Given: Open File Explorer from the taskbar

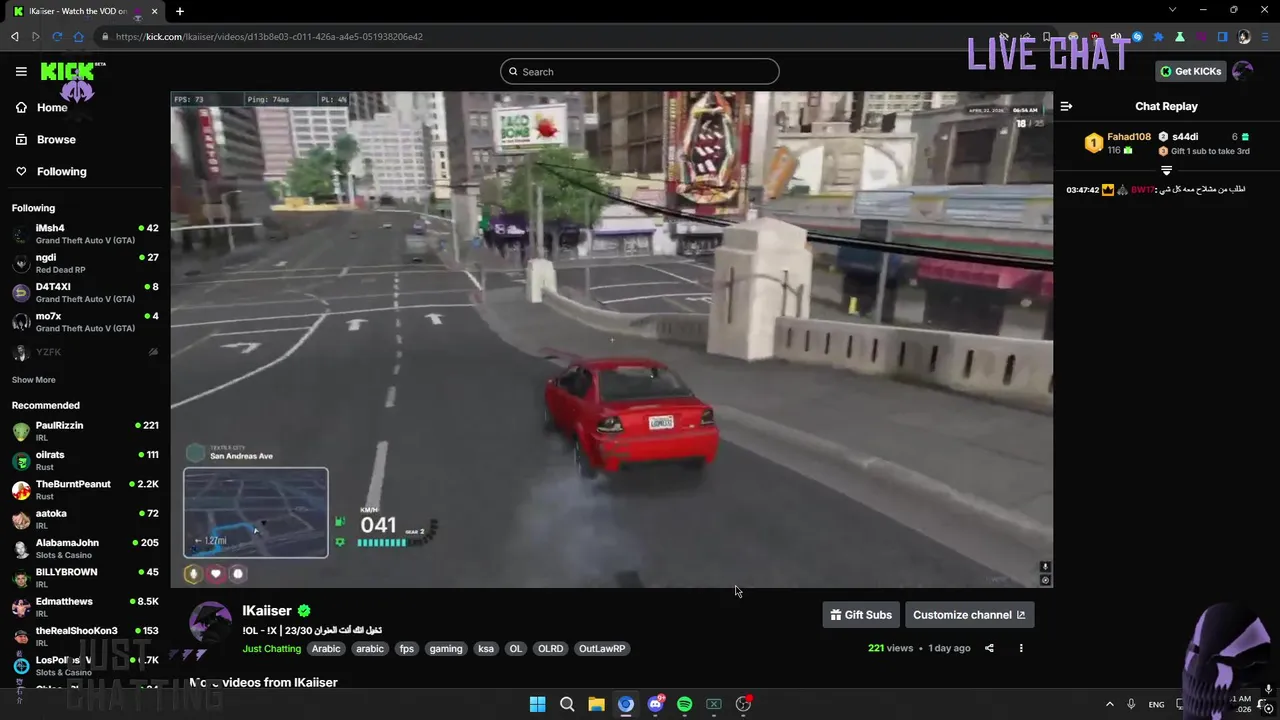Looking at the screenshot, I should 596,704.
